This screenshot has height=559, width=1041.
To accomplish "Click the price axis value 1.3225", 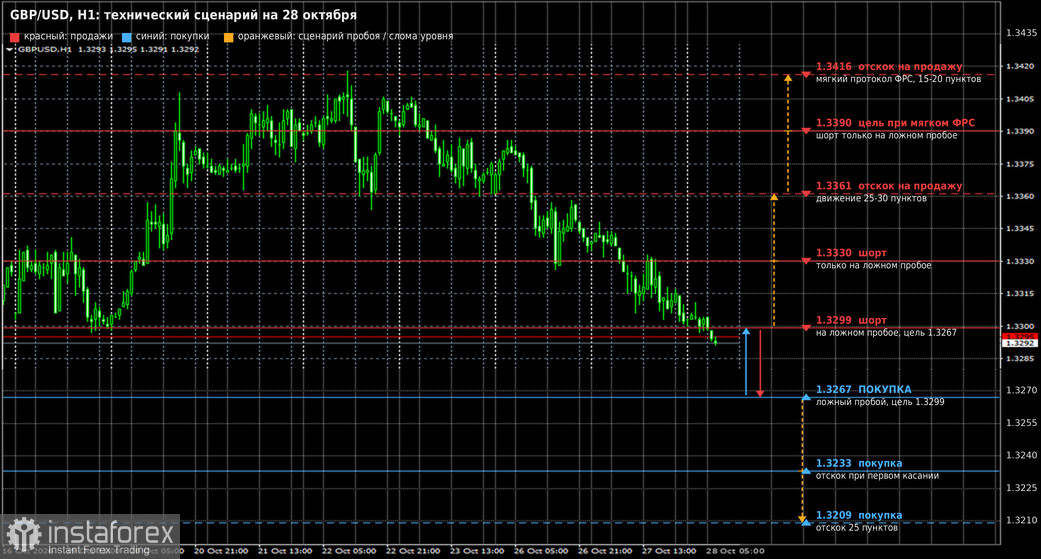I will [1021, 488].
